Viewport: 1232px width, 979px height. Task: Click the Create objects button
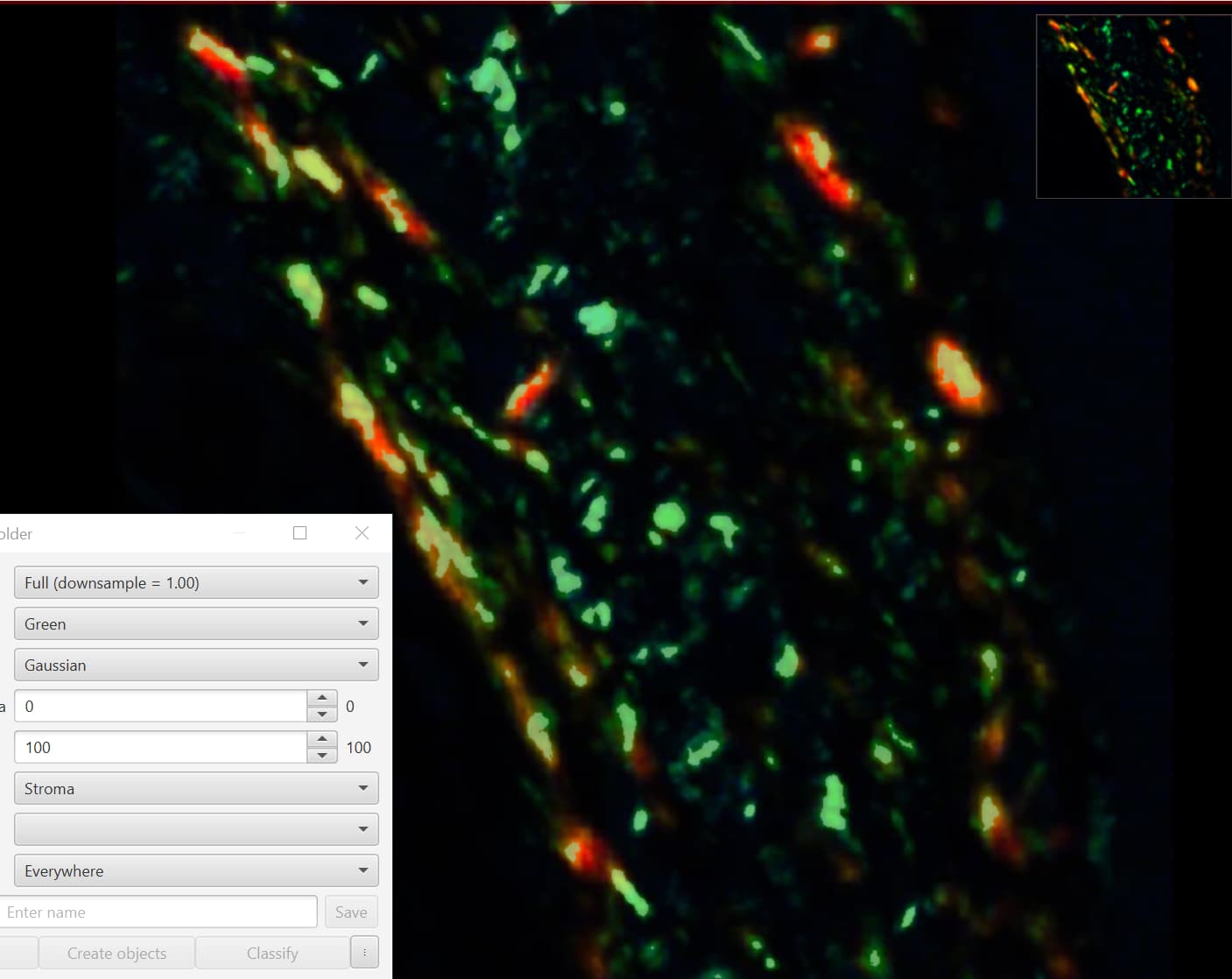click(x=116, y=953)
